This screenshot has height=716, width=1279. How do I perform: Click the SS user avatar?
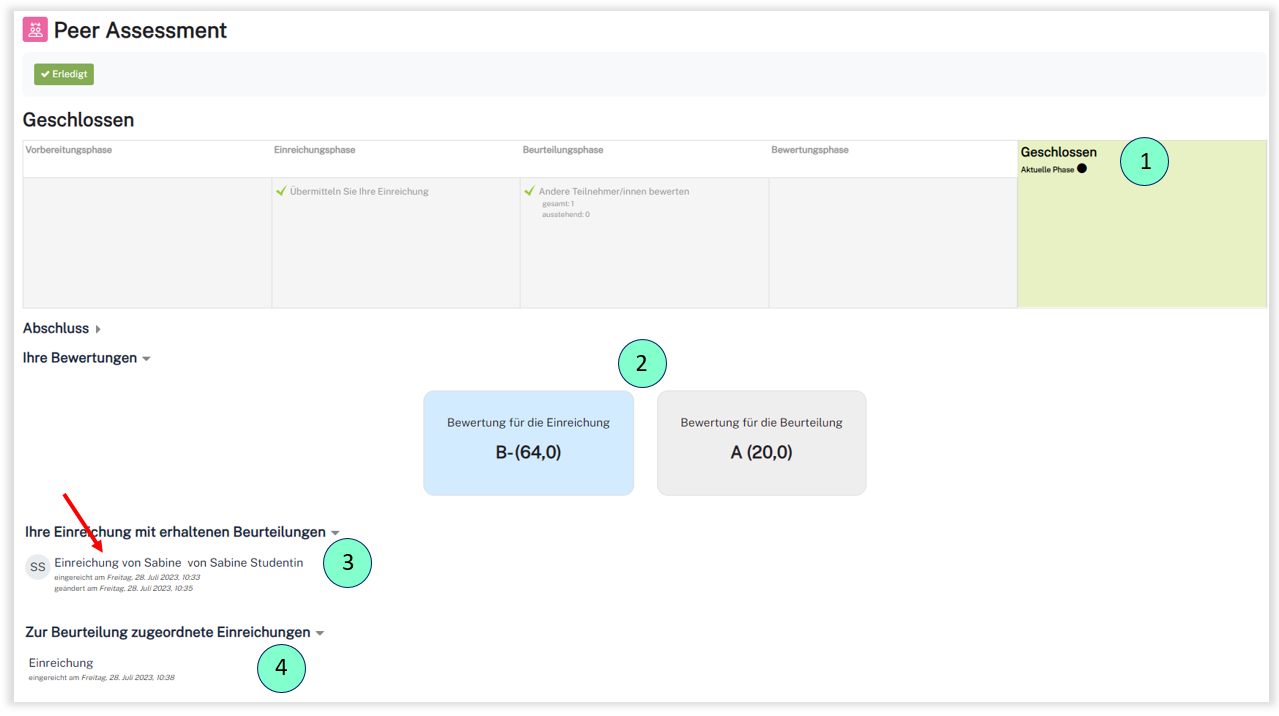point(38,567)
